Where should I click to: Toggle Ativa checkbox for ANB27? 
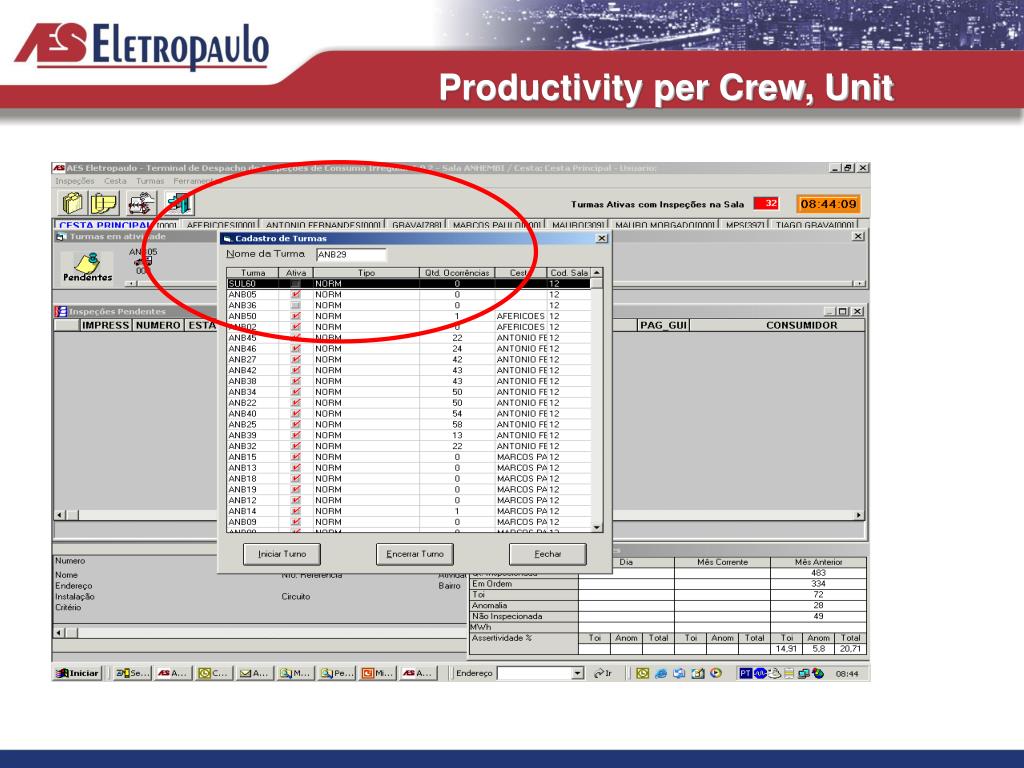coord(296,359)
